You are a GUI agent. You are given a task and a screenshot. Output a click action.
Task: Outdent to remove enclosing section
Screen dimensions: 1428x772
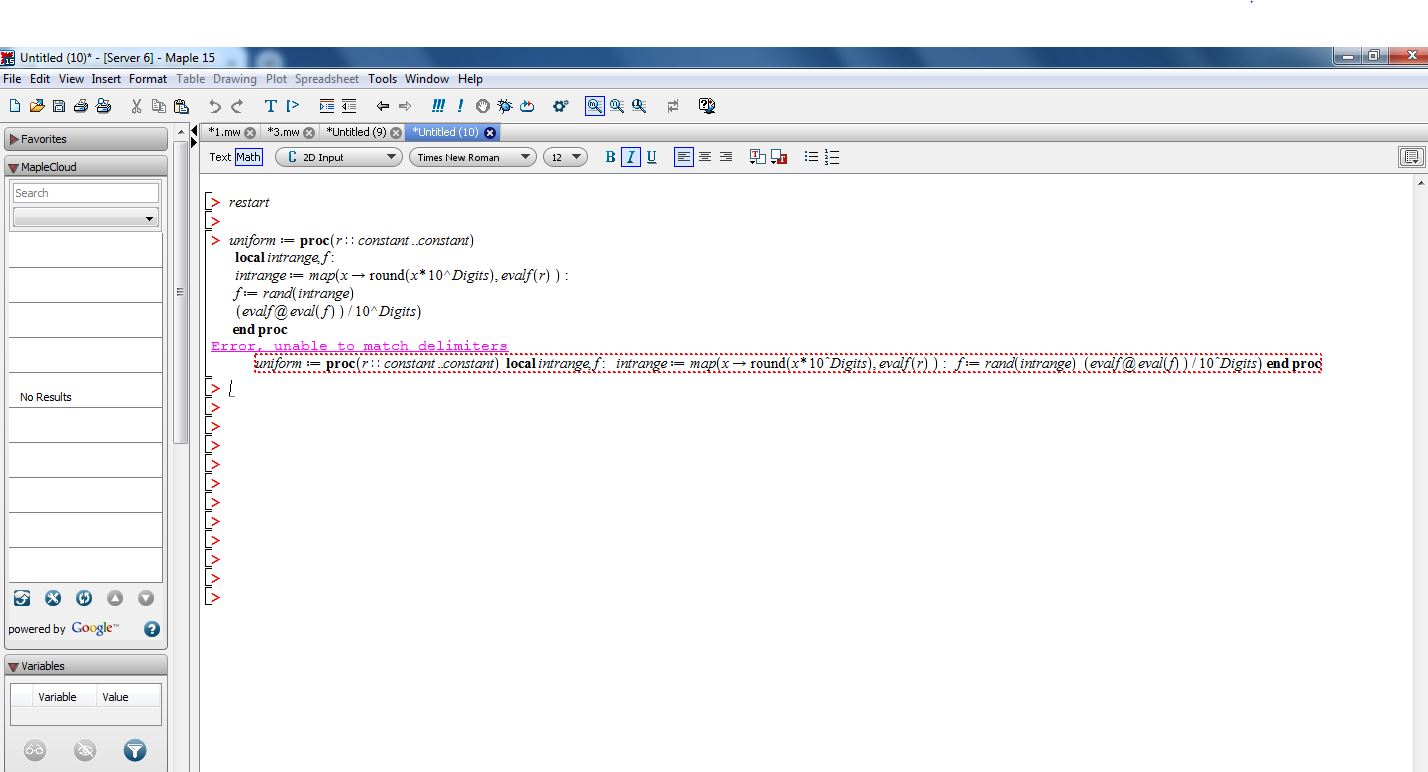(x=348, y=106)
